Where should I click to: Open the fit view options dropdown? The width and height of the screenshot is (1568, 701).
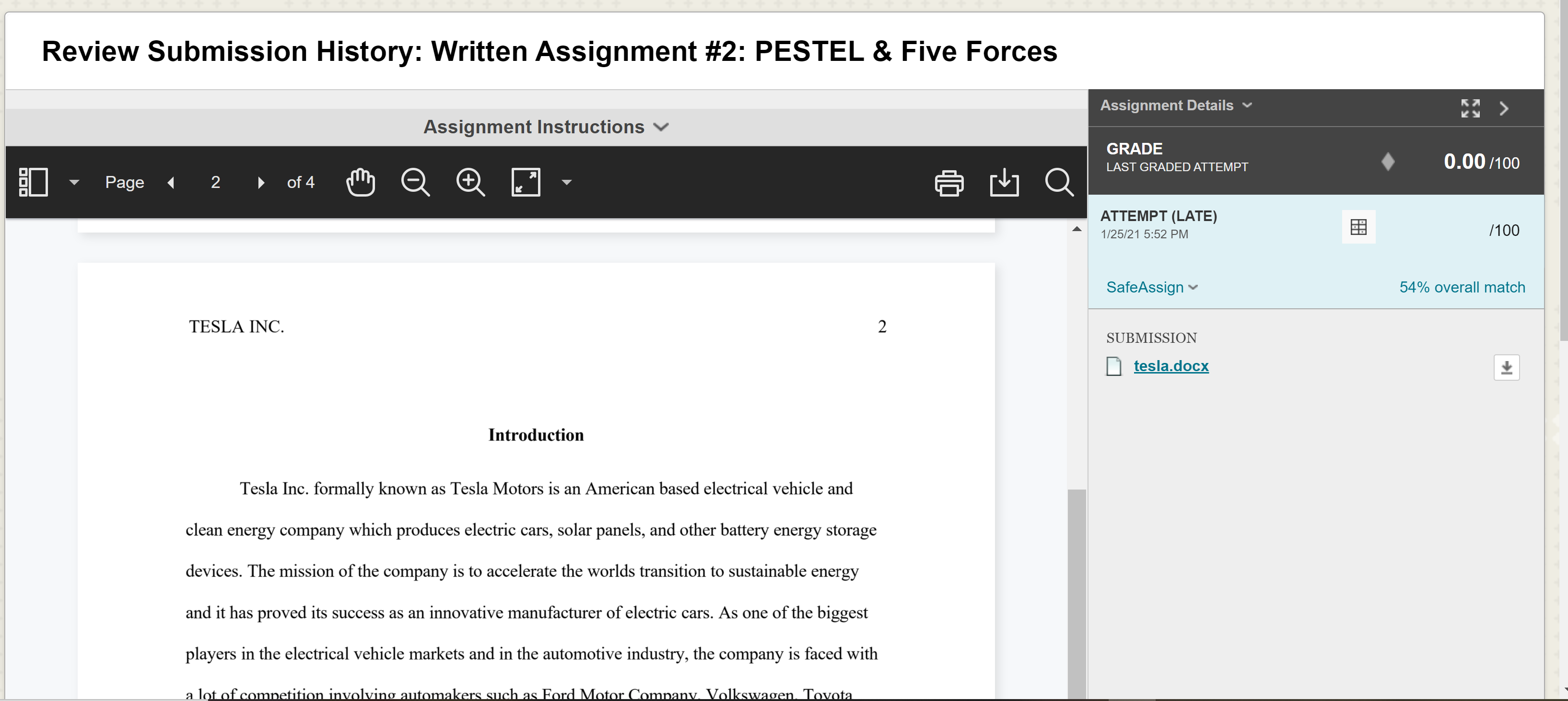coord(567,182)
